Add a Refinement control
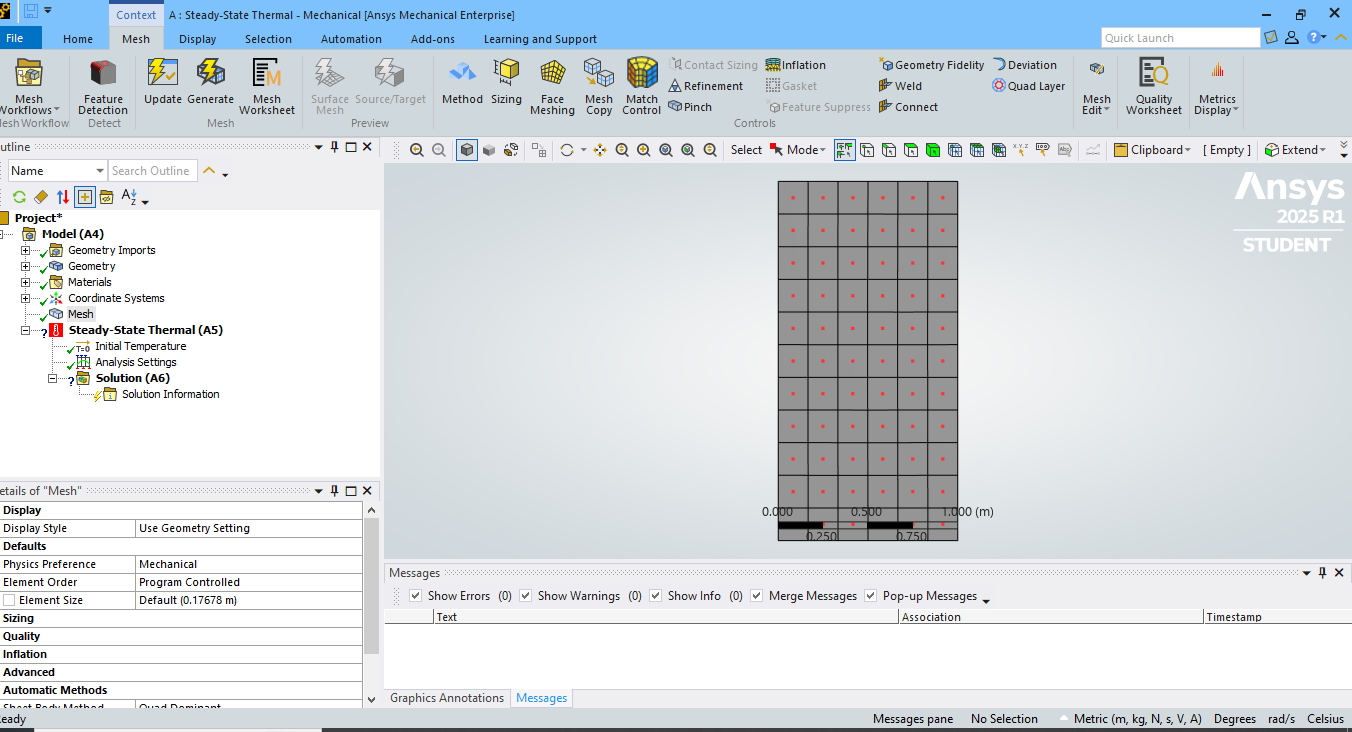1352x732 pixels. tap(706, 86)
